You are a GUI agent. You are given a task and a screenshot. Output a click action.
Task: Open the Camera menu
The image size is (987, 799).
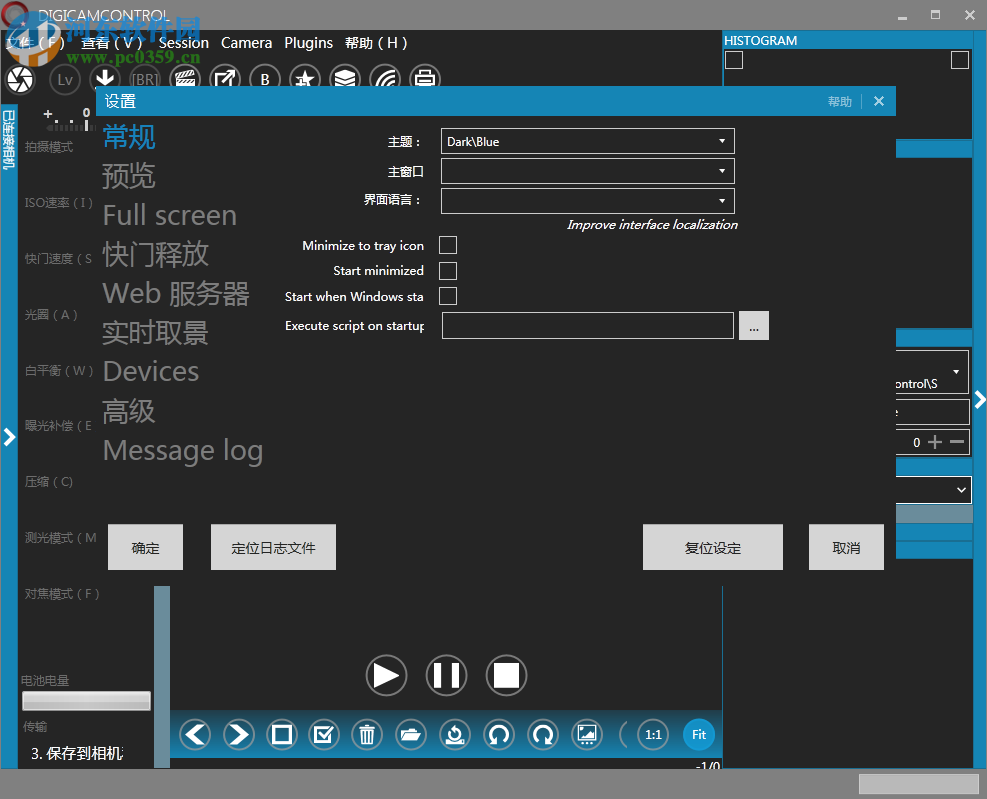point(246,42)
